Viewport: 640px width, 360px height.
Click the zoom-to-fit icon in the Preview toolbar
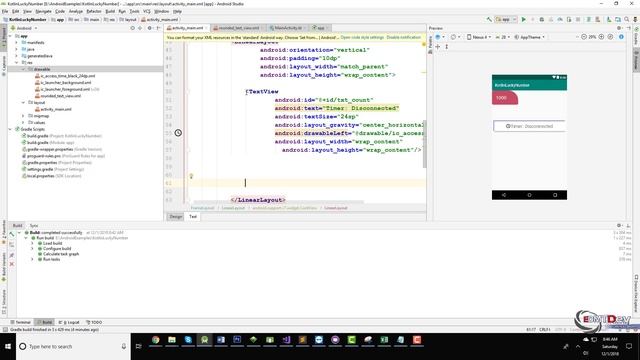610,37
